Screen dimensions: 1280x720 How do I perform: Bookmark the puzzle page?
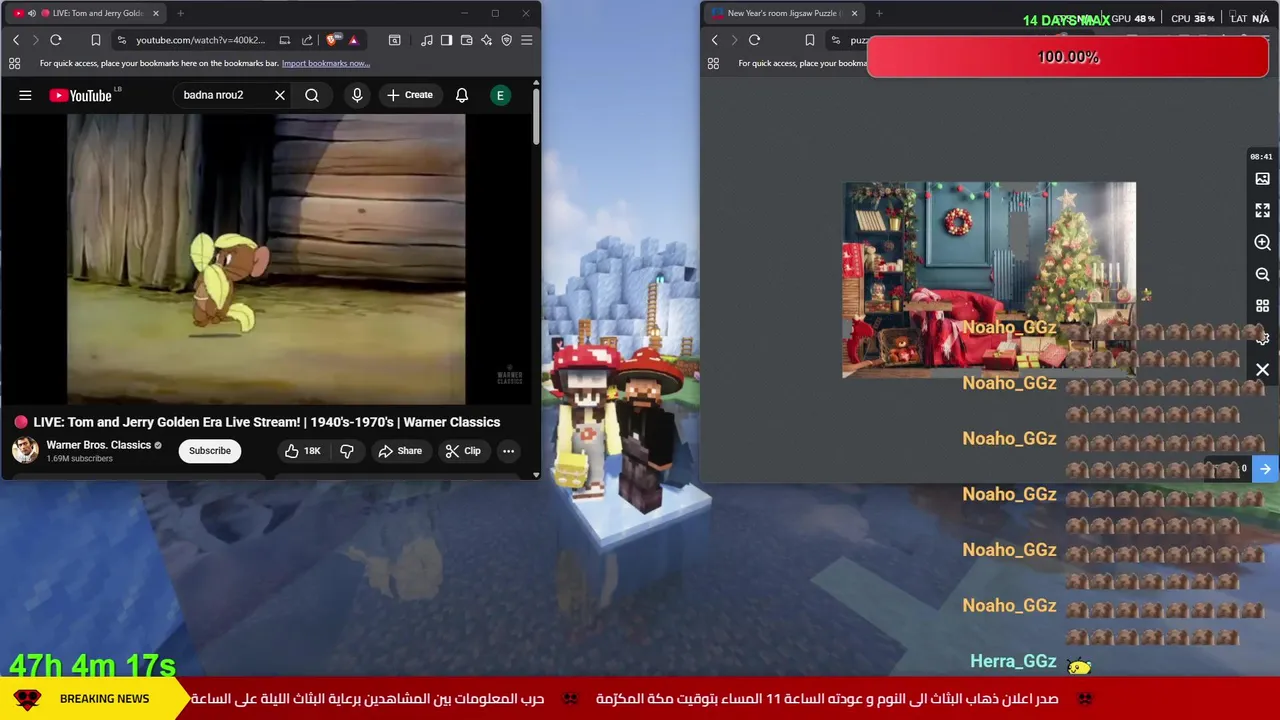[810, 40]
